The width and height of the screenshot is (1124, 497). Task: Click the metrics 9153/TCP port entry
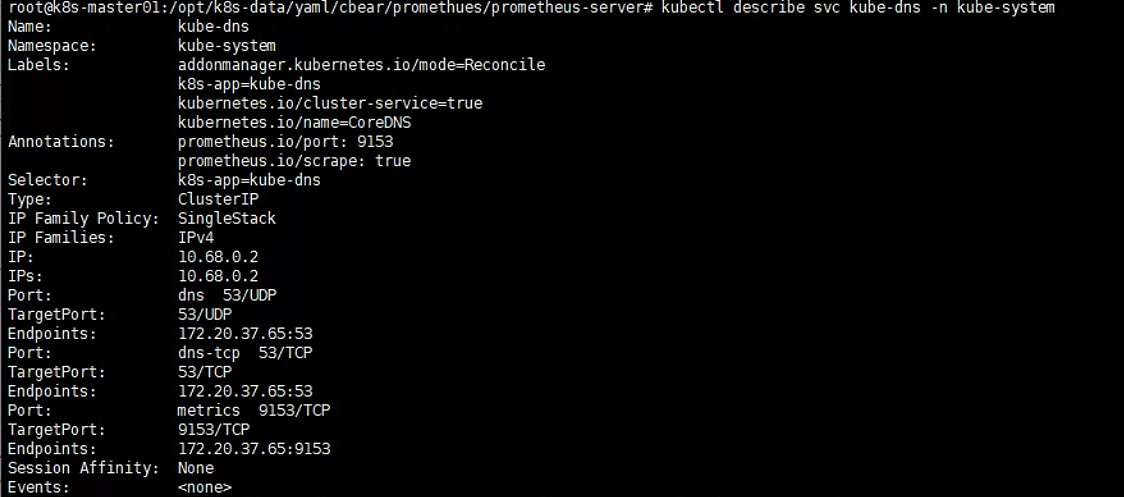click(254, 410)
